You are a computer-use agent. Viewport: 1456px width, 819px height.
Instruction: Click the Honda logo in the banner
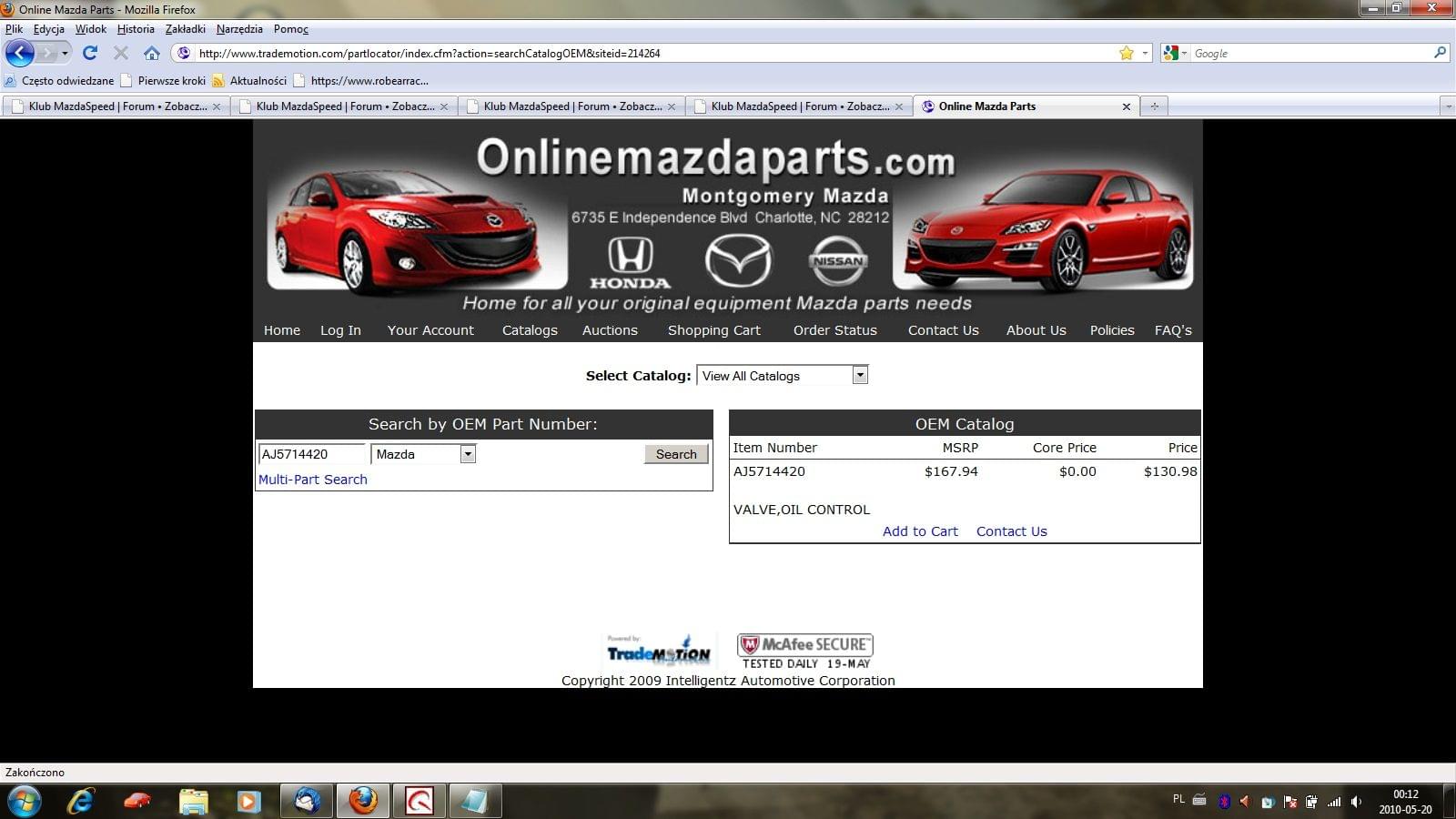(x=630, y=263)
